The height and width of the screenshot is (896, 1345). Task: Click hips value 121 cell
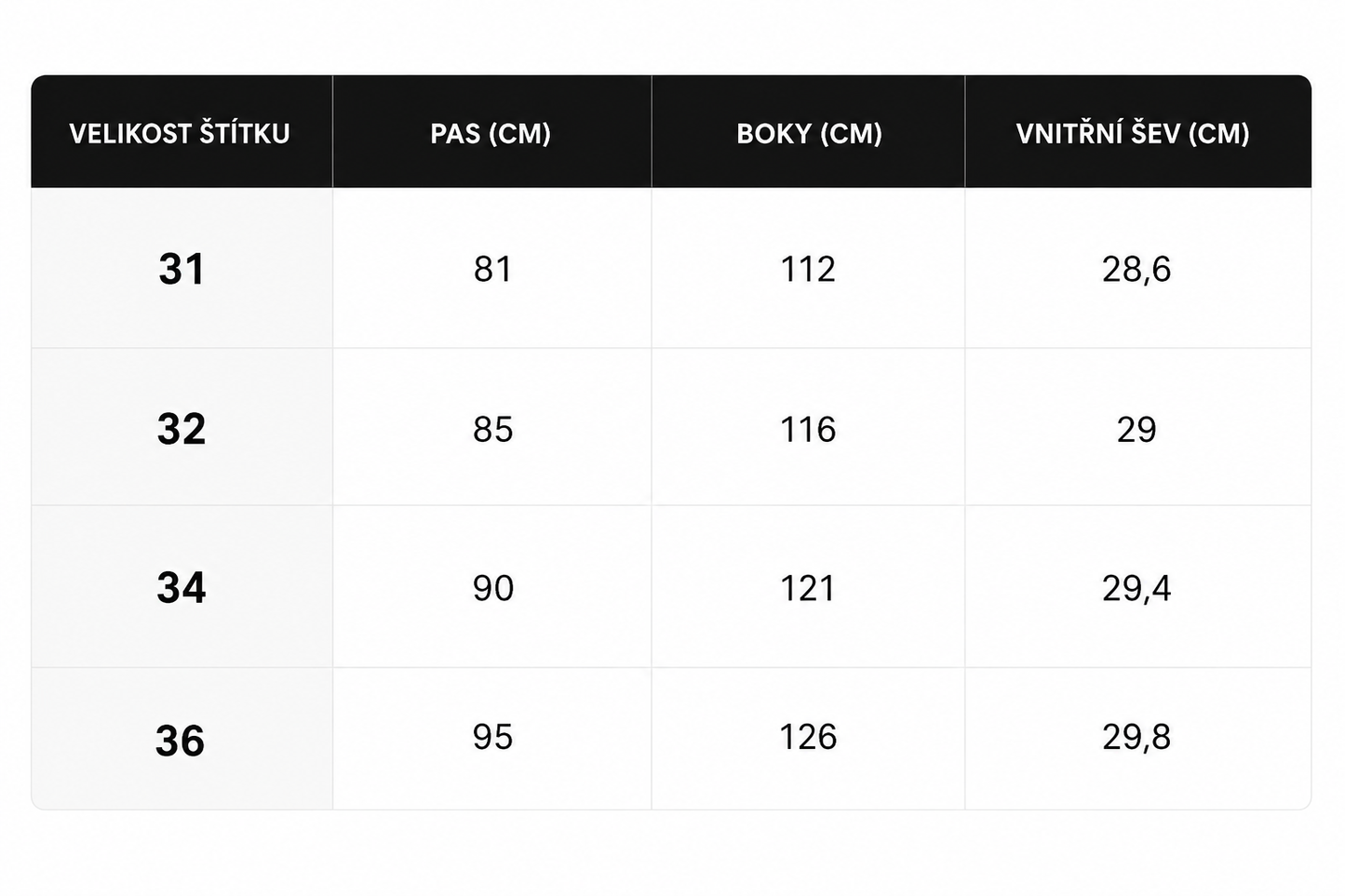click(x=808, y=587)
